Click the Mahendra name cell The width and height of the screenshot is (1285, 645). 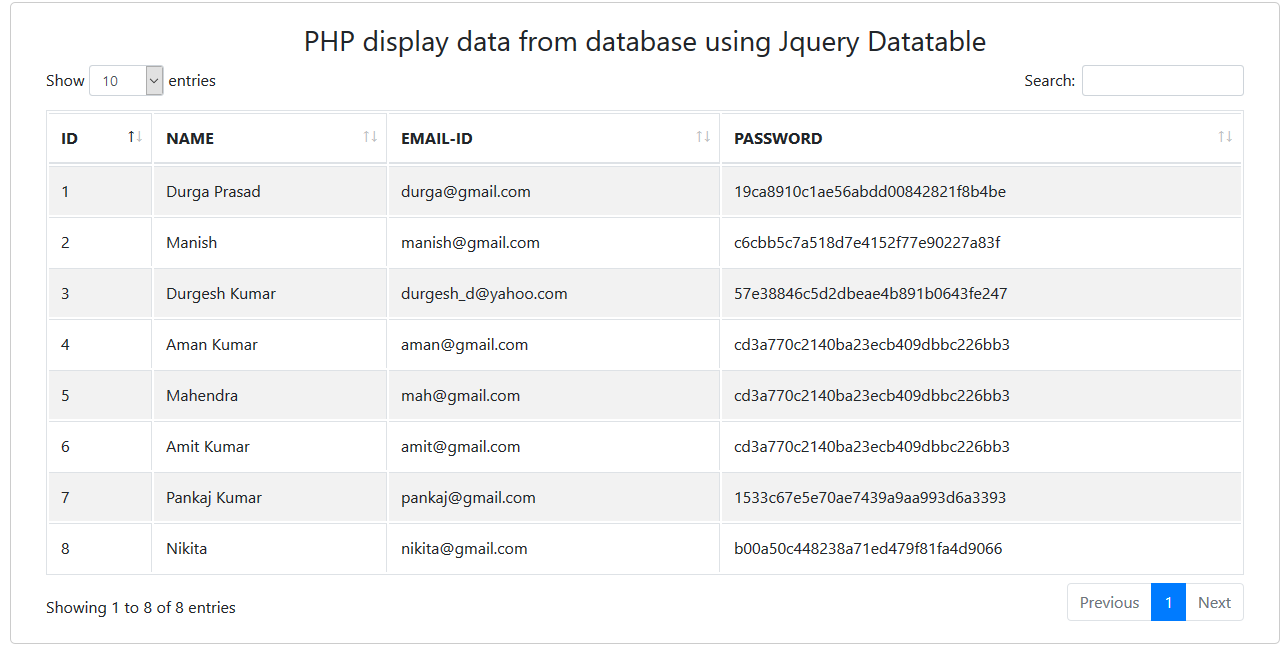click(x=202, y=396)
